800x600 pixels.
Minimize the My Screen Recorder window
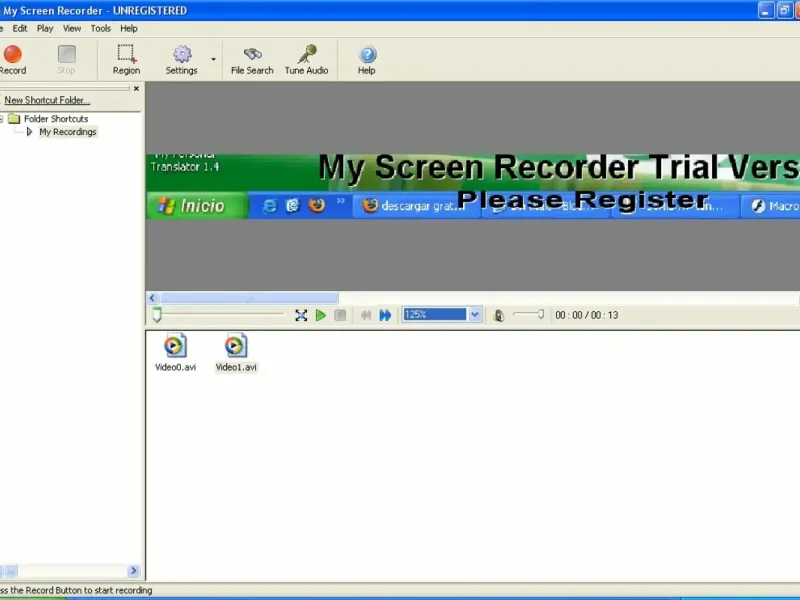[x=766, y=10]
